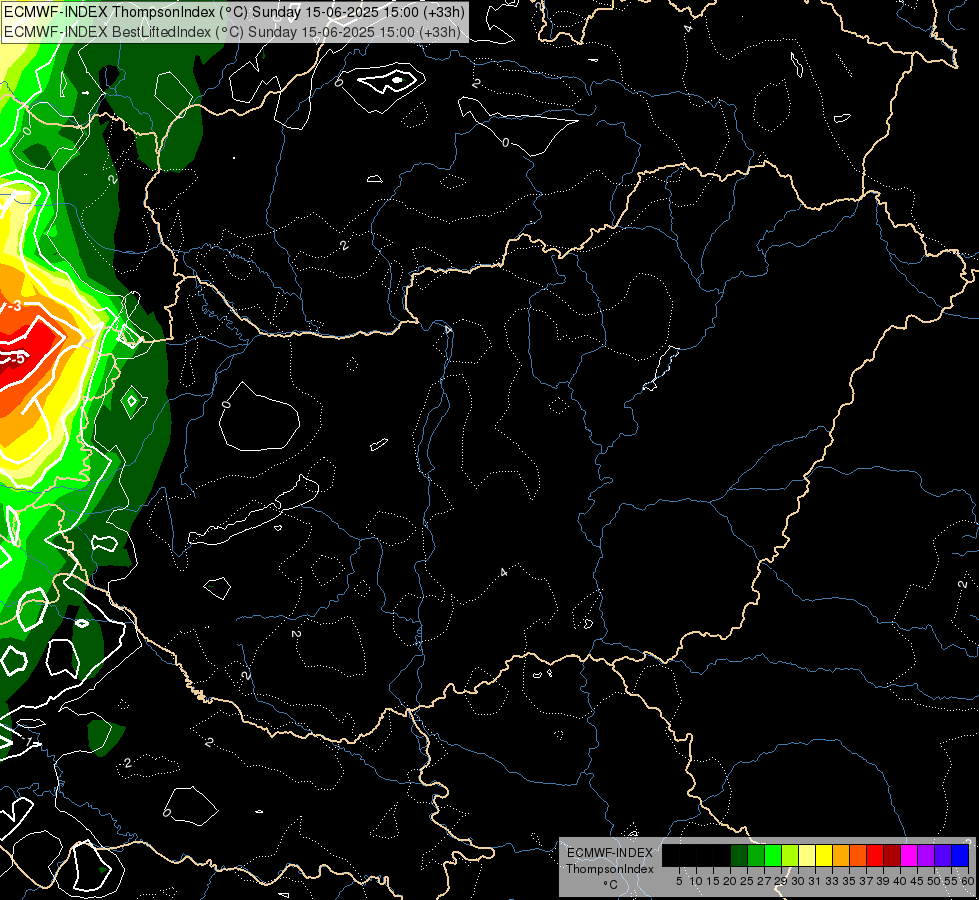The image size is (979, 900).
Task: Click legend tick value 10
Action: tap(696, 881)
